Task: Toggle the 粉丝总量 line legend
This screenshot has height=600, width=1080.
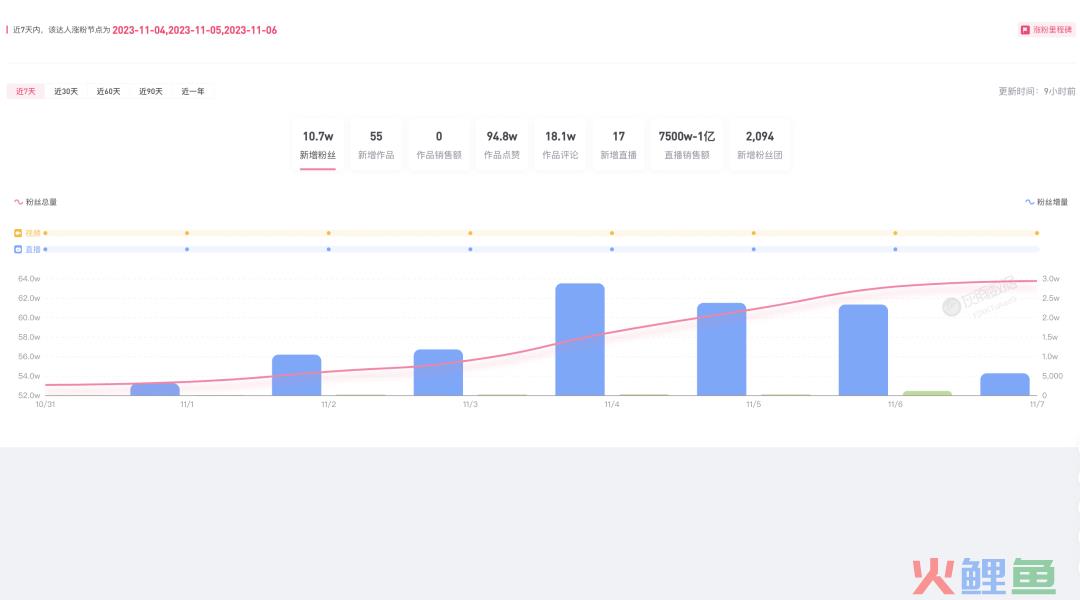Action: pyautogui.click(x=35, y=202)
